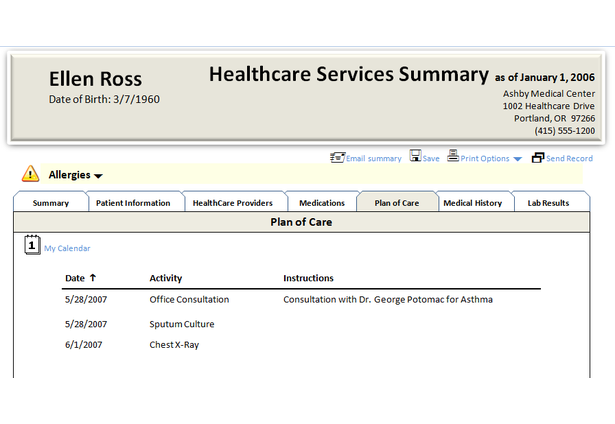Viewport: 615px width, 424px height.
Task: Expand the Print Options dropdown arrow
Action: pyautogui.click(x=517, y=159)
